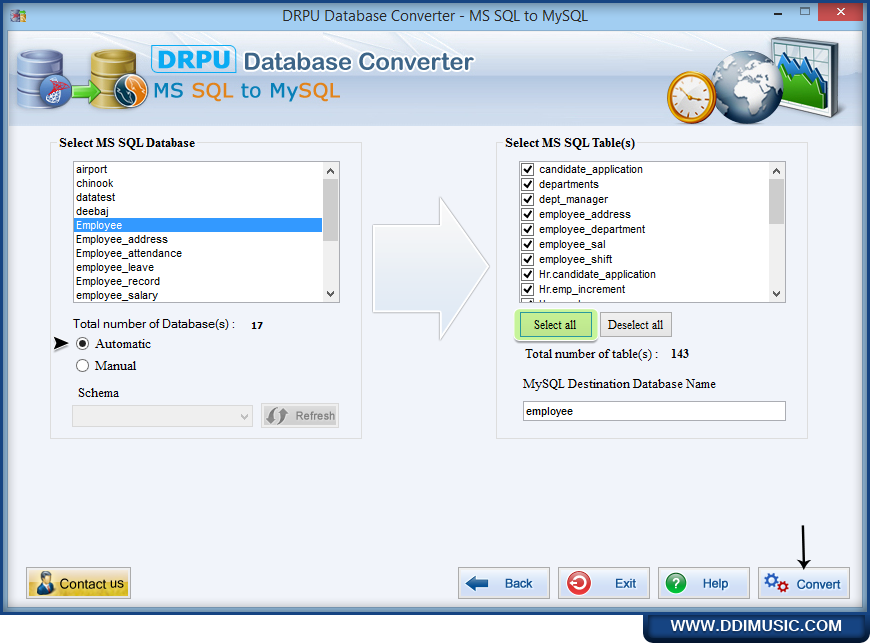Click the table list scrollbar thumb
The width and height of the screenshot is (870, 643).
(x=776, y=201)
